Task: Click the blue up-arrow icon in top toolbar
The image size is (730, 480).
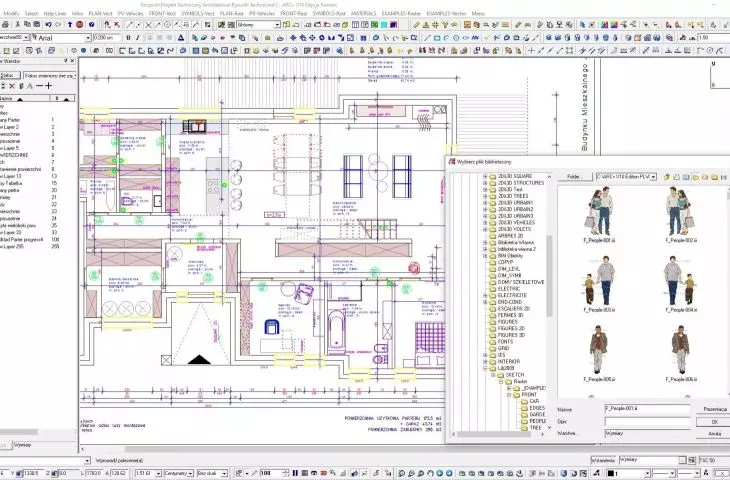Action: pos(70,24)
